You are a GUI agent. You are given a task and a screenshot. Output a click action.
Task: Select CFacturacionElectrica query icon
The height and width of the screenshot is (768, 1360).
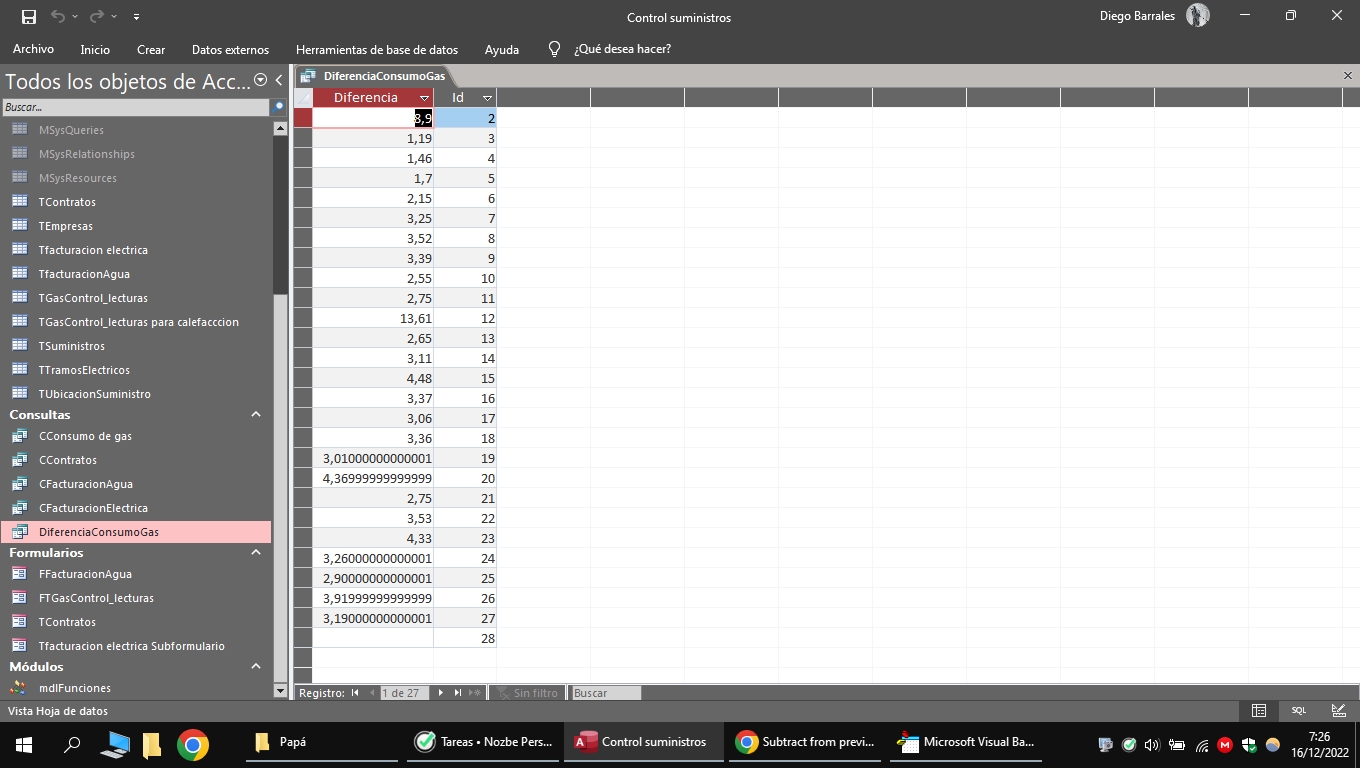19,507
